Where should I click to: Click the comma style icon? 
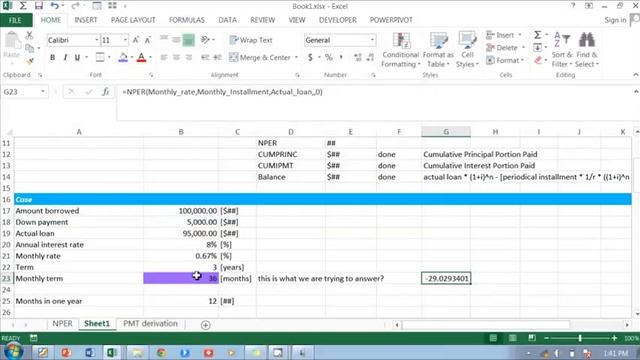tap(341, 58)
